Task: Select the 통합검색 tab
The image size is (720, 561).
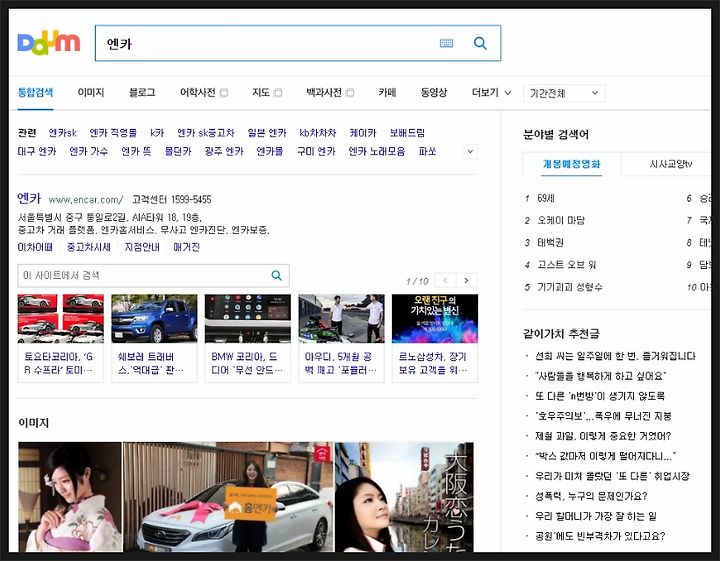Action: (35, 93)
